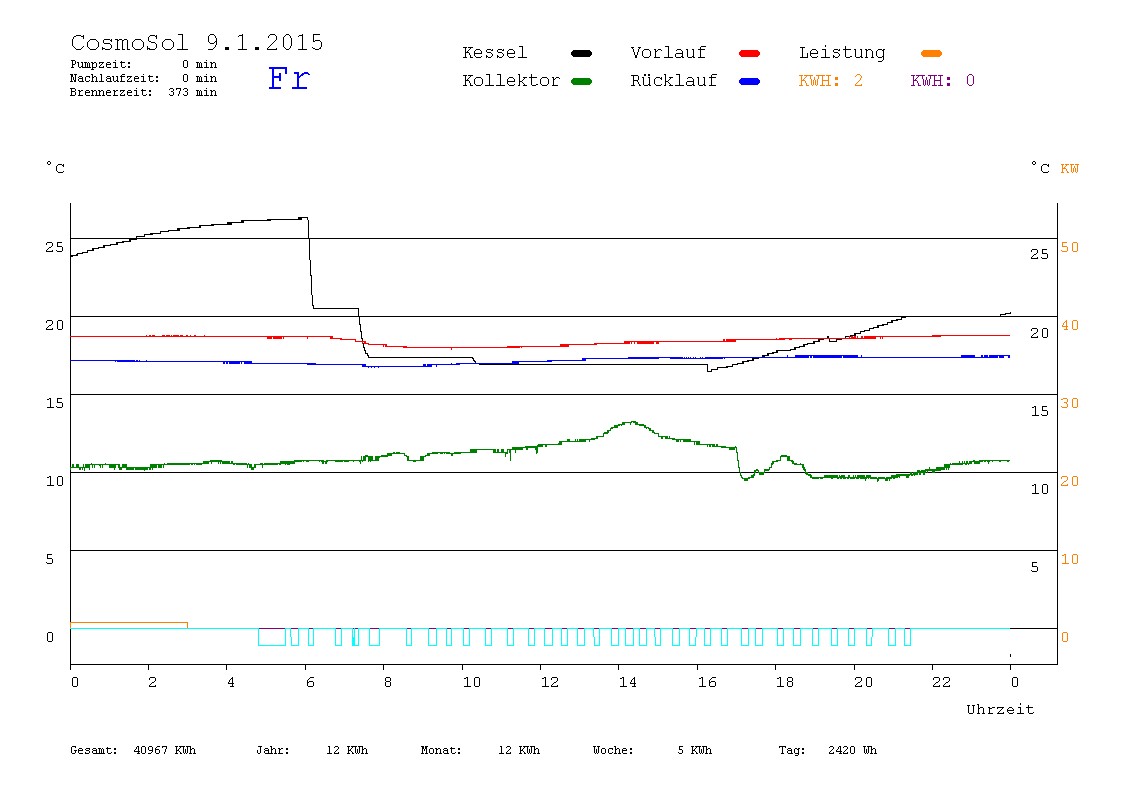Screen dimensions: 1148x812
Task: Select the purple "KWH: 0" text
Action: click(x=943, y=81)
